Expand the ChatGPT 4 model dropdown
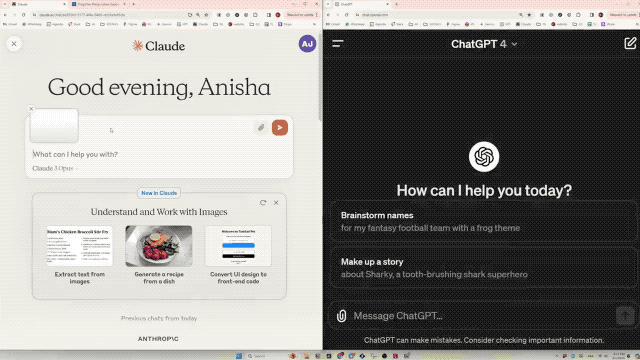Viewport: 640px width, 360px height. [x=484, y=44]
